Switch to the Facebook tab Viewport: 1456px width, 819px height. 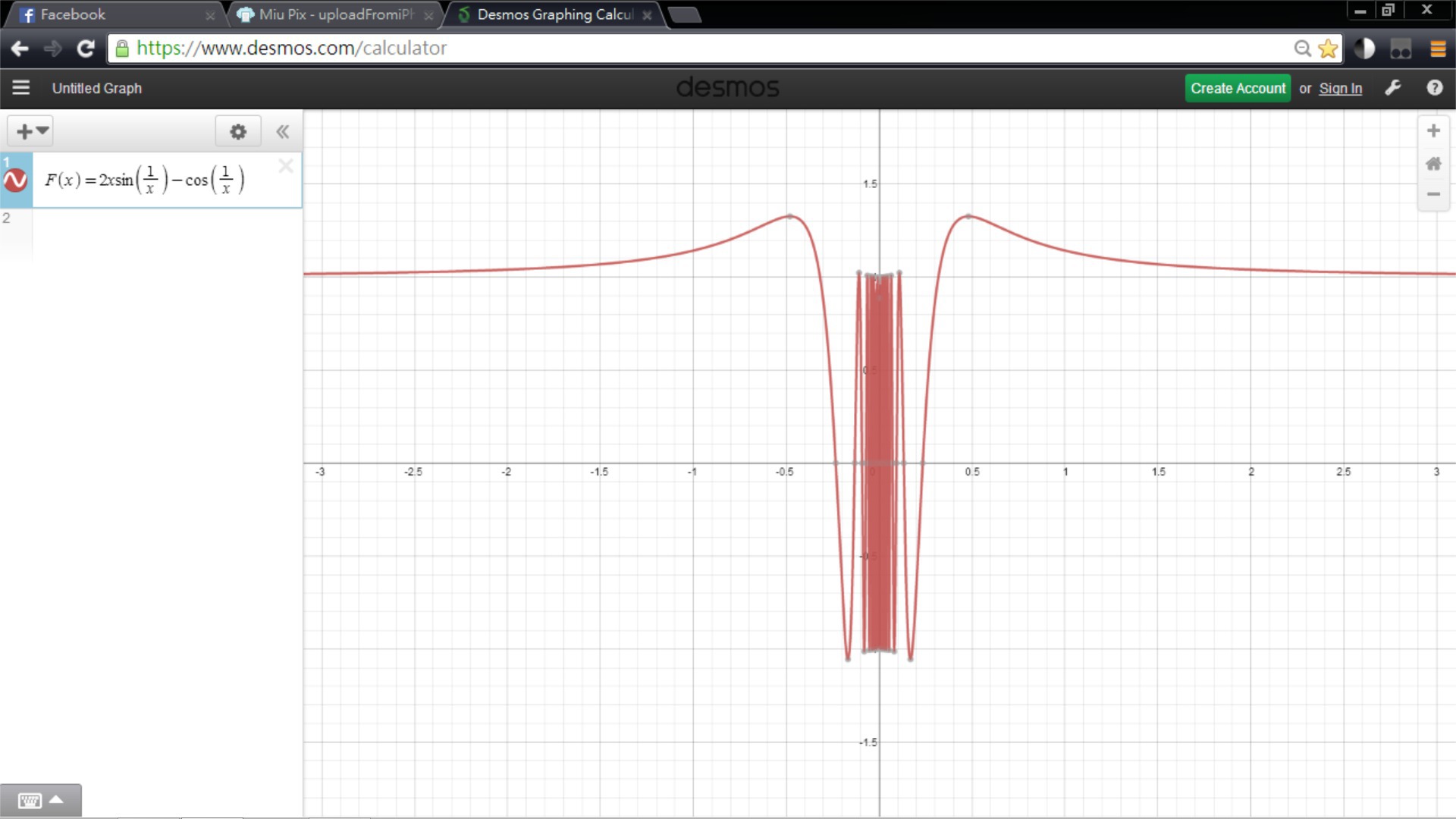72,14
